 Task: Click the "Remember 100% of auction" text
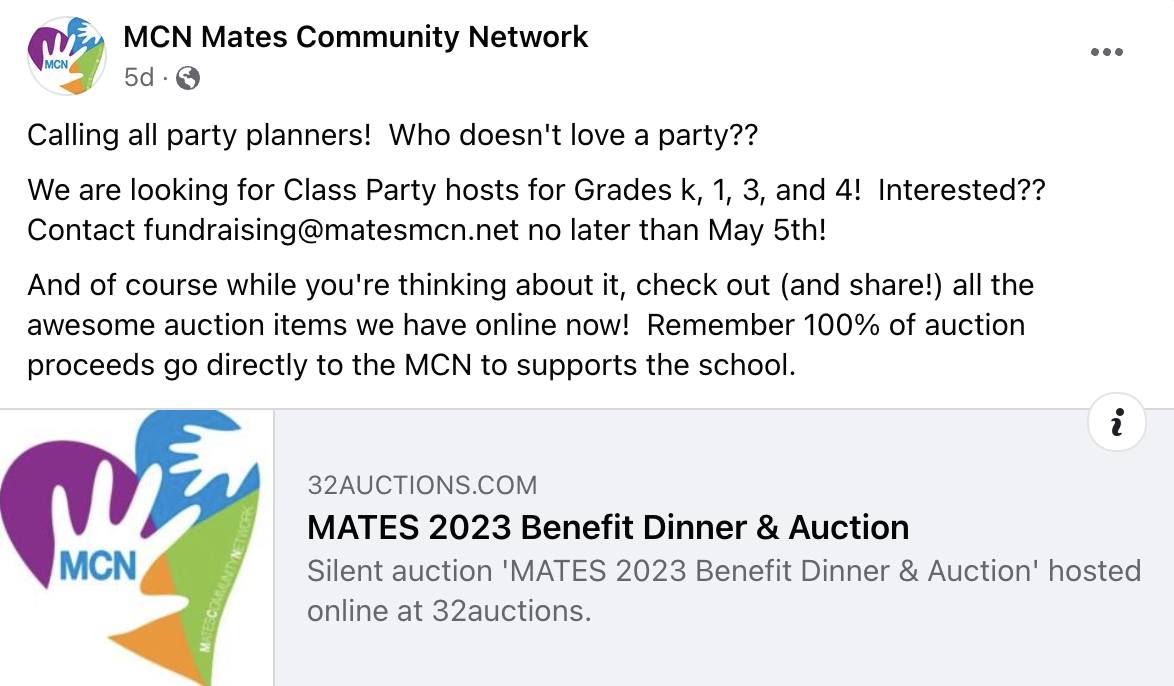pos(841,325)
